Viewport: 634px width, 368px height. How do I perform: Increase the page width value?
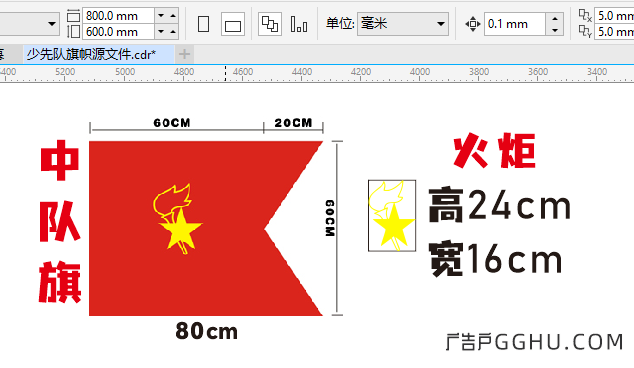click(x=173, y=16)
